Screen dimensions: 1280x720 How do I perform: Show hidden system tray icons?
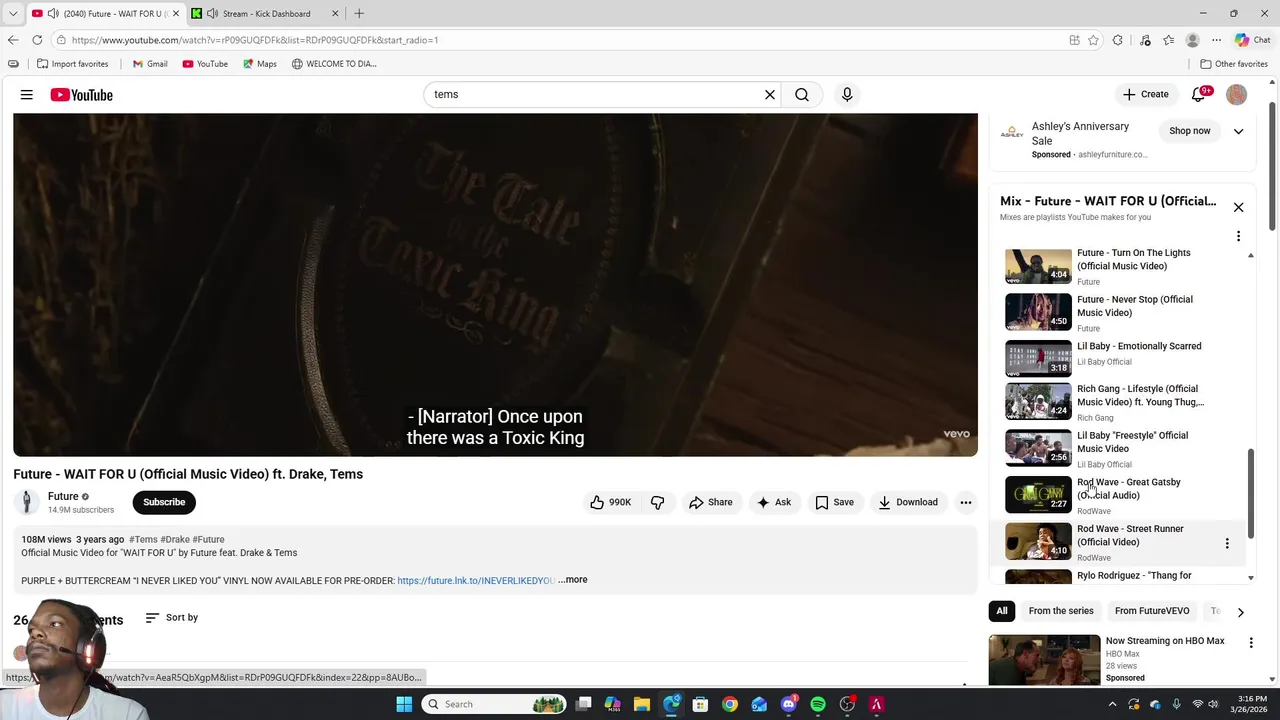(x=1112, y=704)
